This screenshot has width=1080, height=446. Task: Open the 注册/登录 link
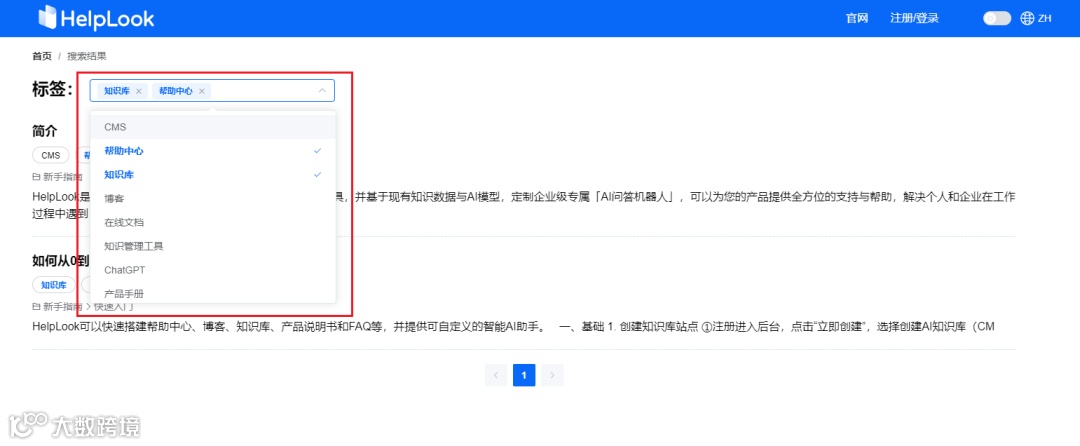pyautogui.click(x=914, y=19)
